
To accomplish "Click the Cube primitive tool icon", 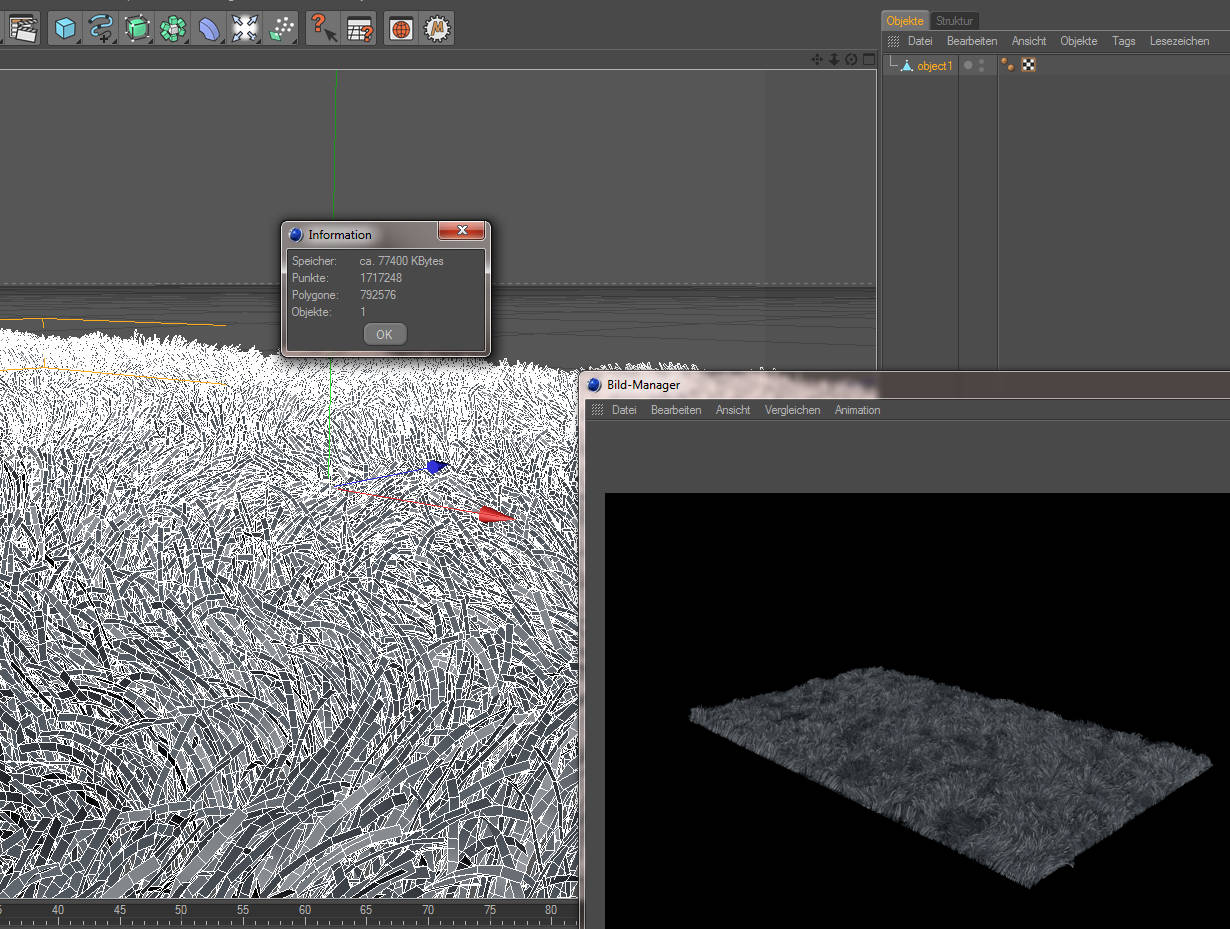I will [65, 29].
